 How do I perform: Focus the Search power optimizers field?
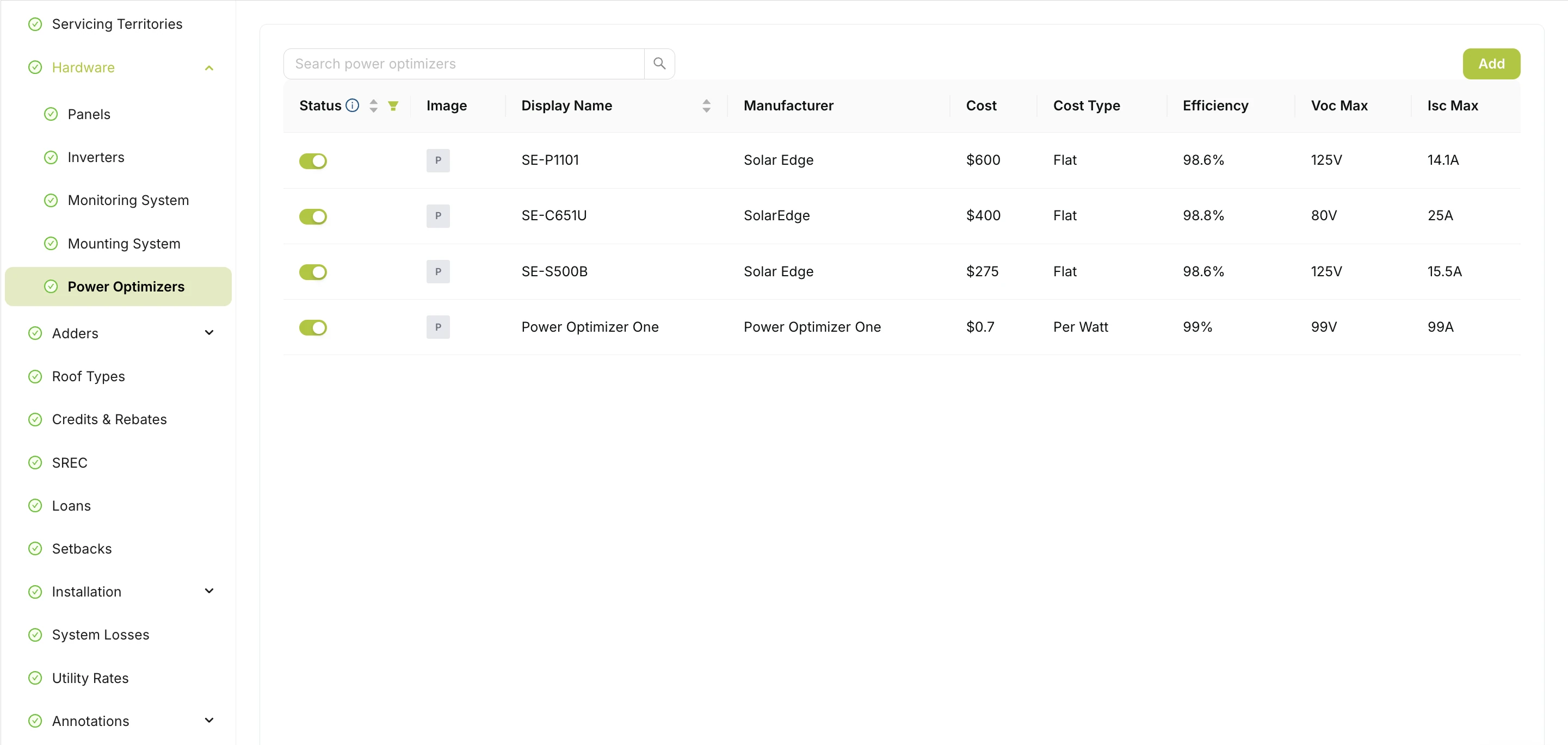tap(464, 63)
